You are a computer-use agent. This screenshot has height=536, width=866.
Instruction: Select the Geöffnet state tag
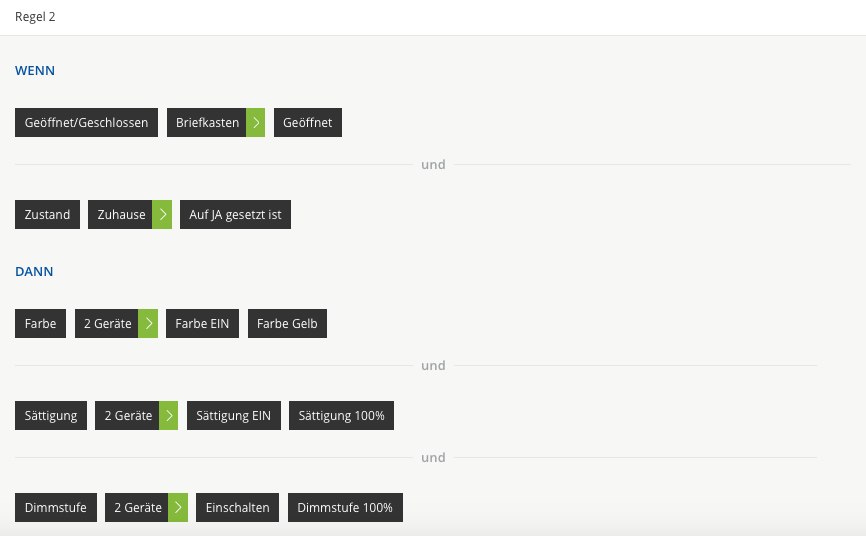(308, 123)
